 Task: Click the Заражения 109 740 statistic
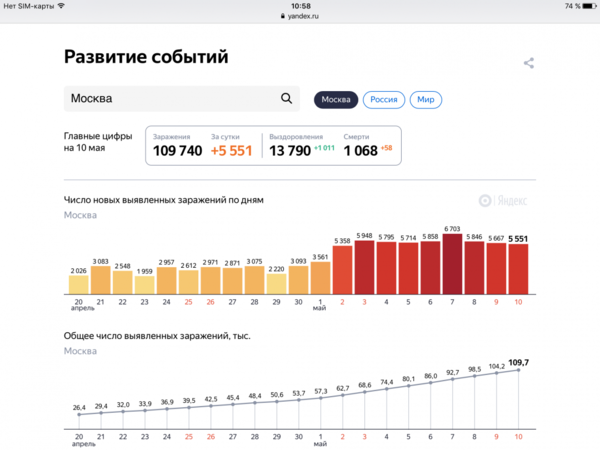[177, 146]
